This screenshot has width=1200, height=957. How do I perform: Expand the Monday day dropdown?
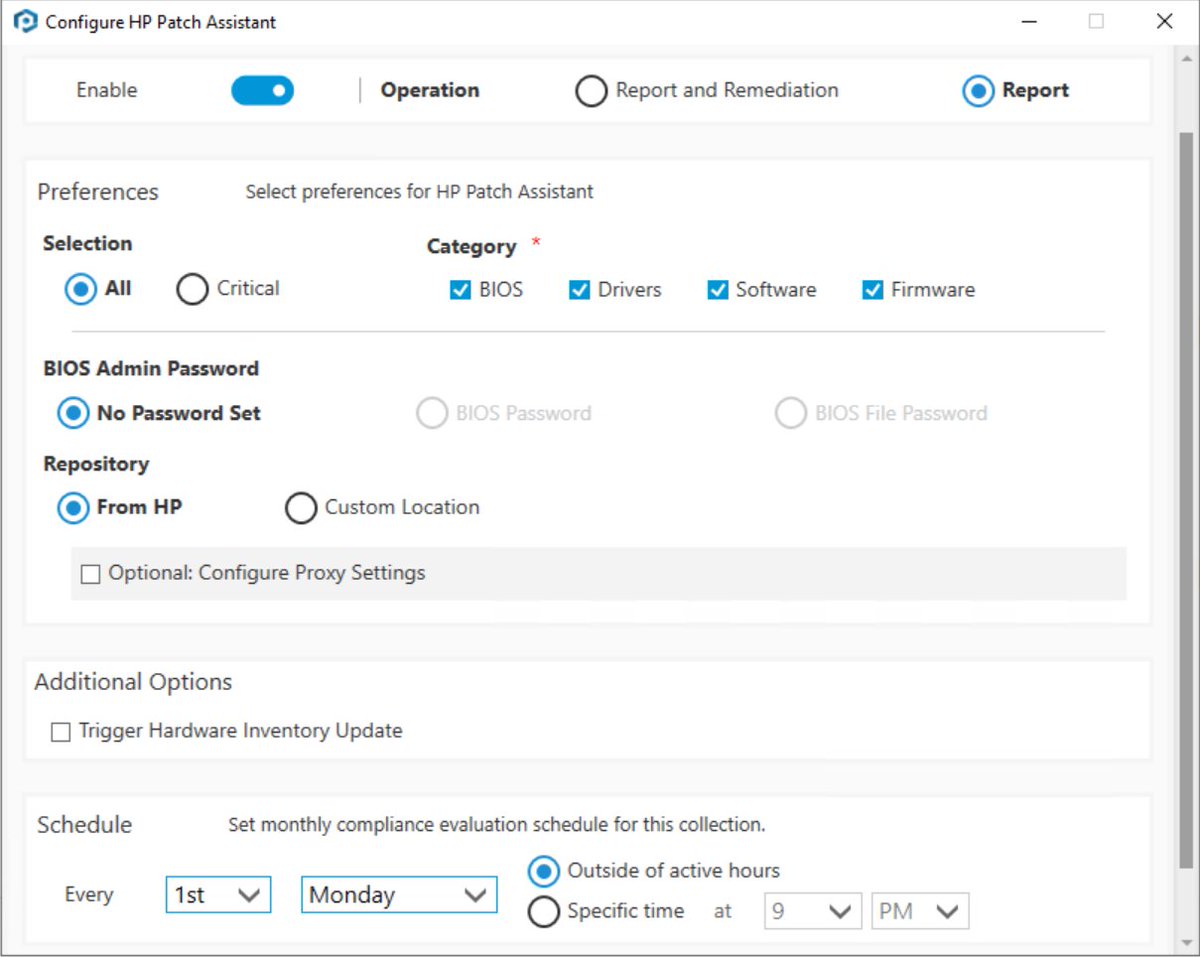[399, 895]
